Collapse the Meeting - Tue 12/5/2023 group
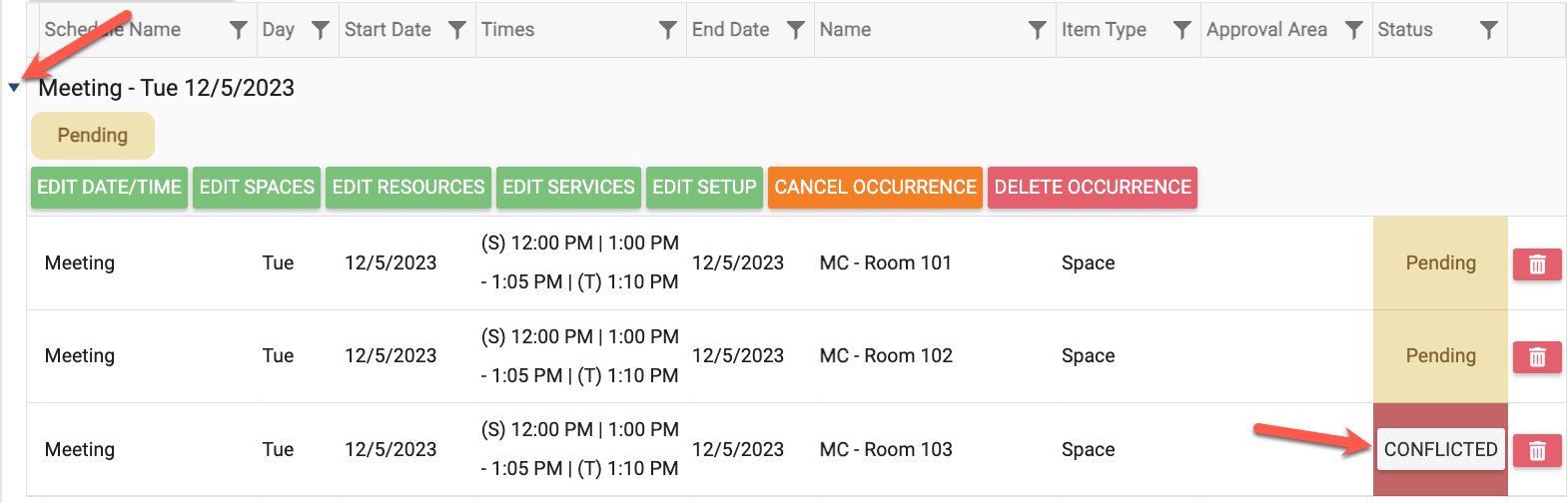This screenshot has height=503, width=1568. tap(14, 88)
